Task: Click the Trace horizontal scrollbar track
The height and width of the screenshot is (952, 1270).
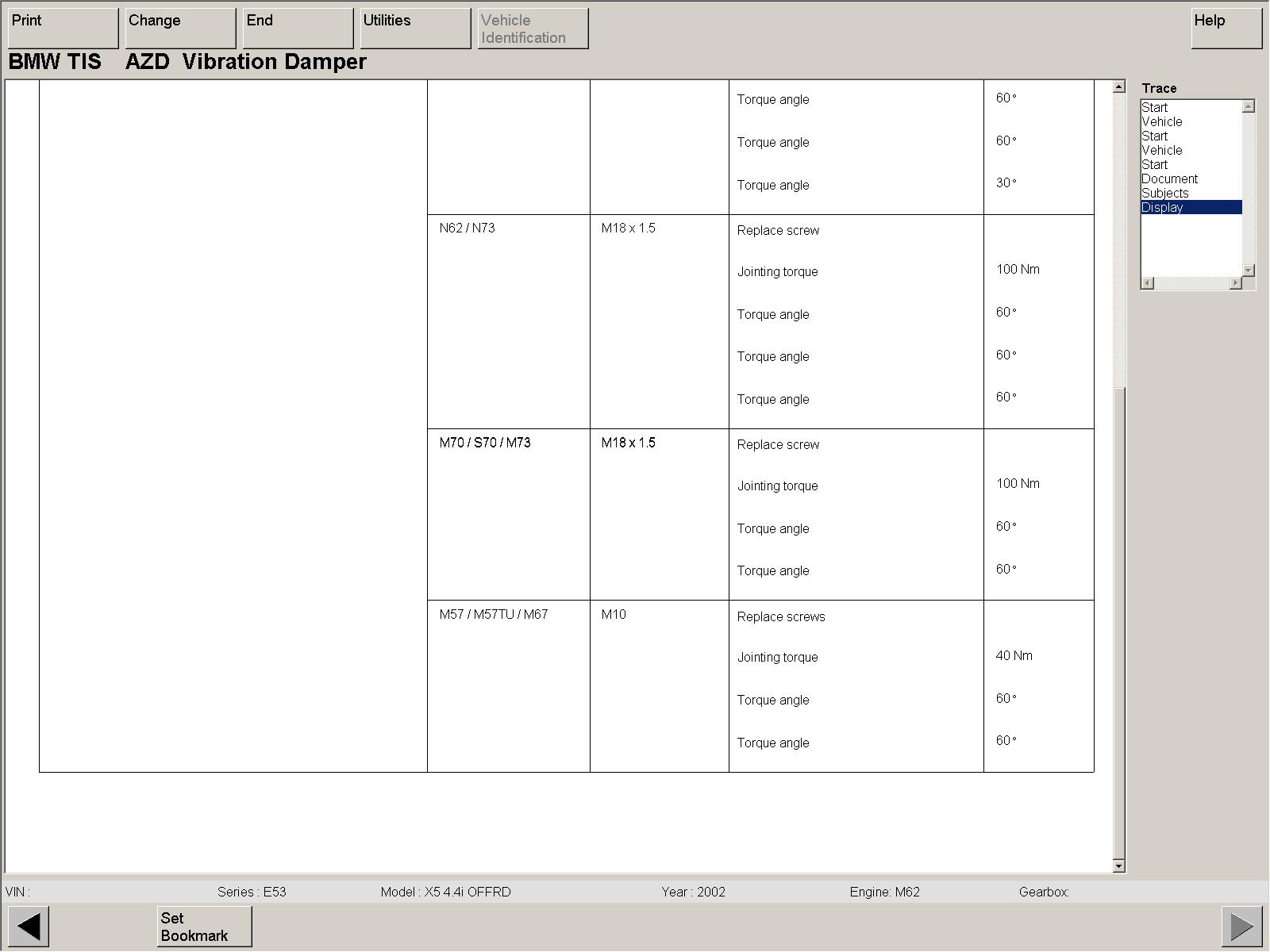Action: pyautogui.click(x=1191, y=283)
